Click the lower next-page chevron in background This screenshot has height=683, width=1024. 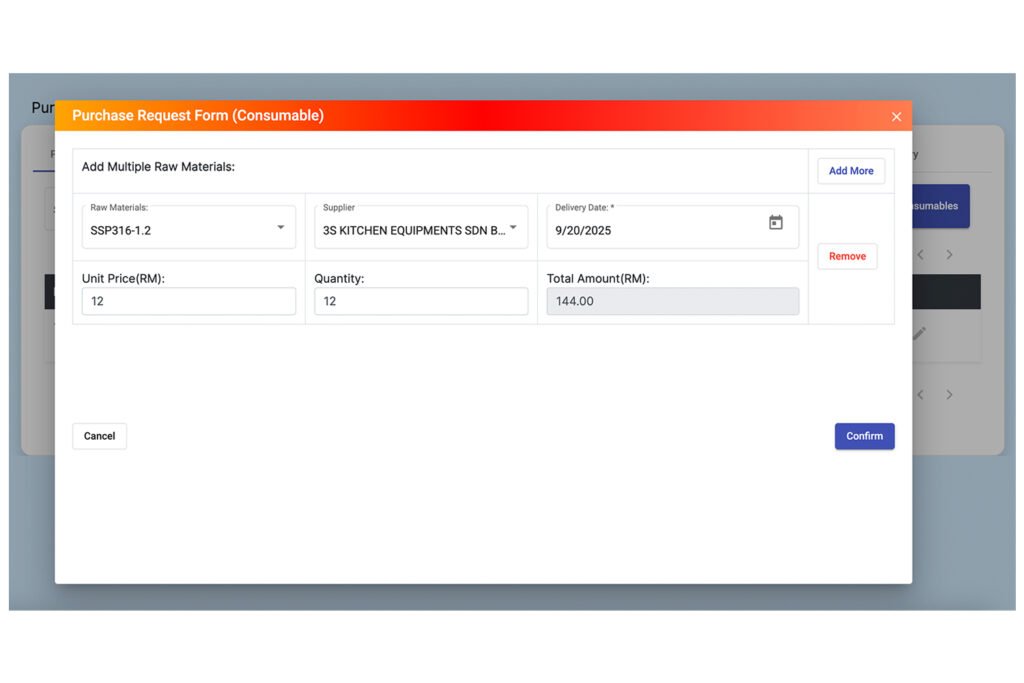[949, 395]
